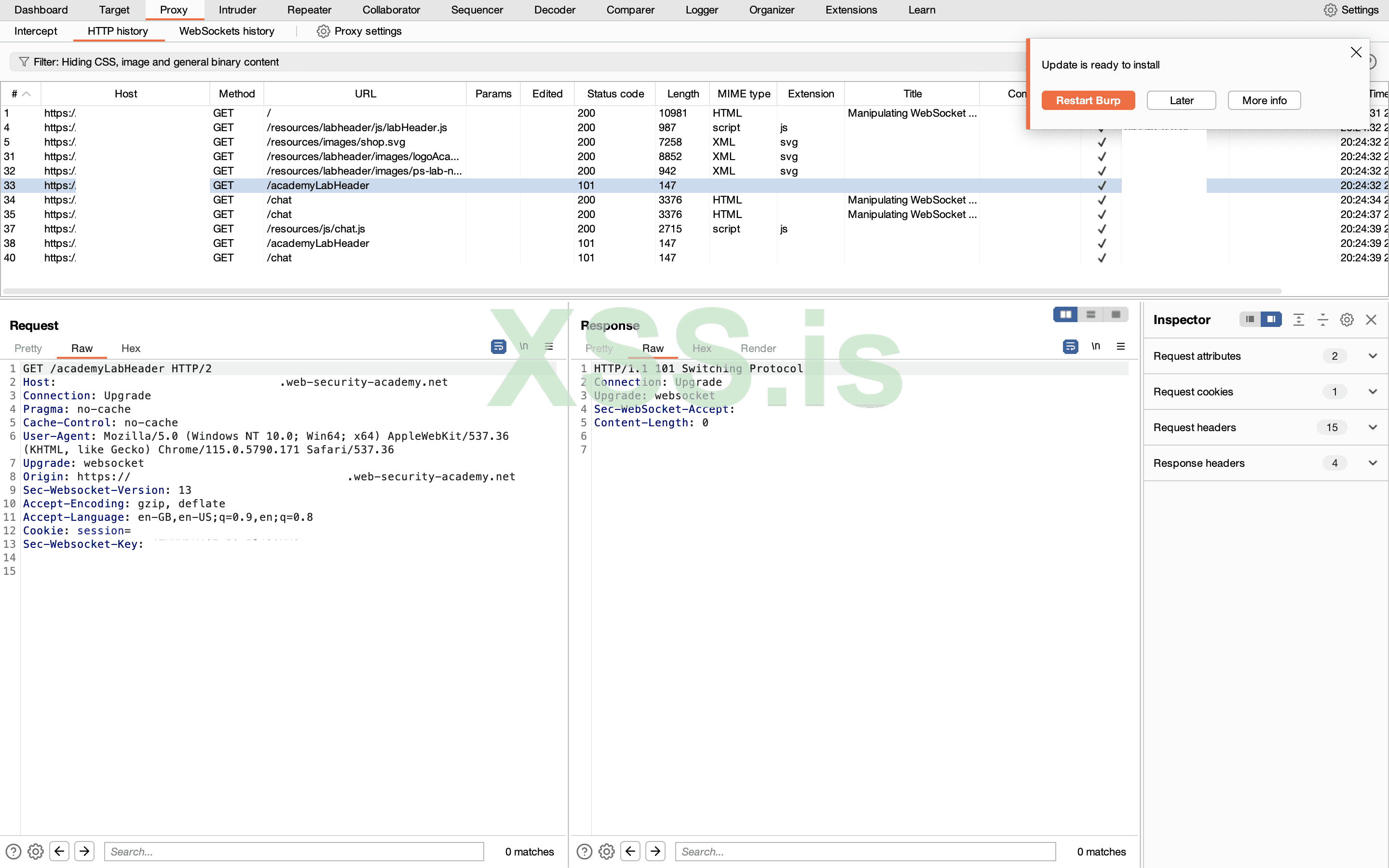Expand the Request attributes section

point(1372,356)
